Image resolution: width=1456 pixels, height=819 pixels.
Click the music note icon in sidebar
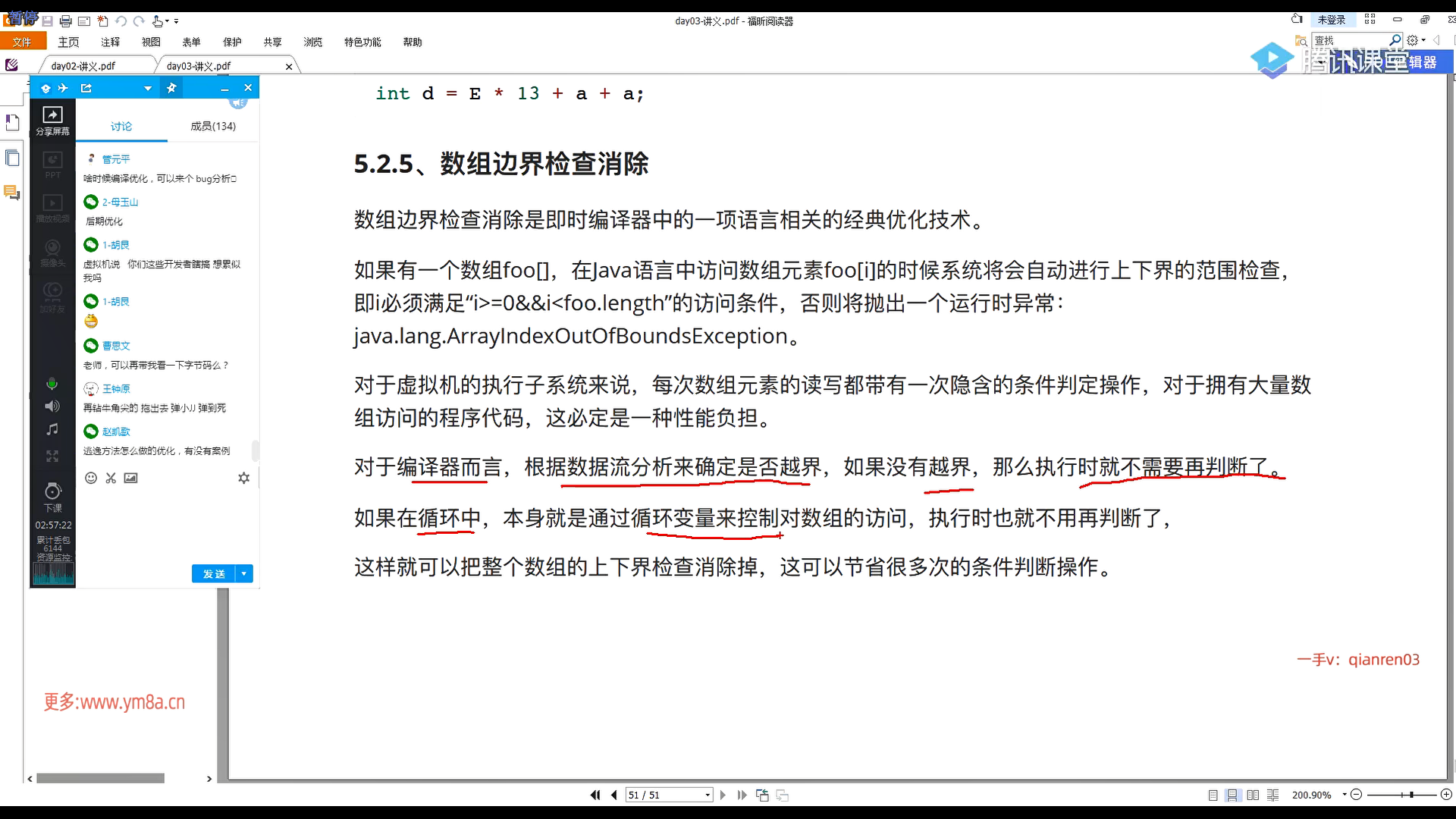click(52, 429)
